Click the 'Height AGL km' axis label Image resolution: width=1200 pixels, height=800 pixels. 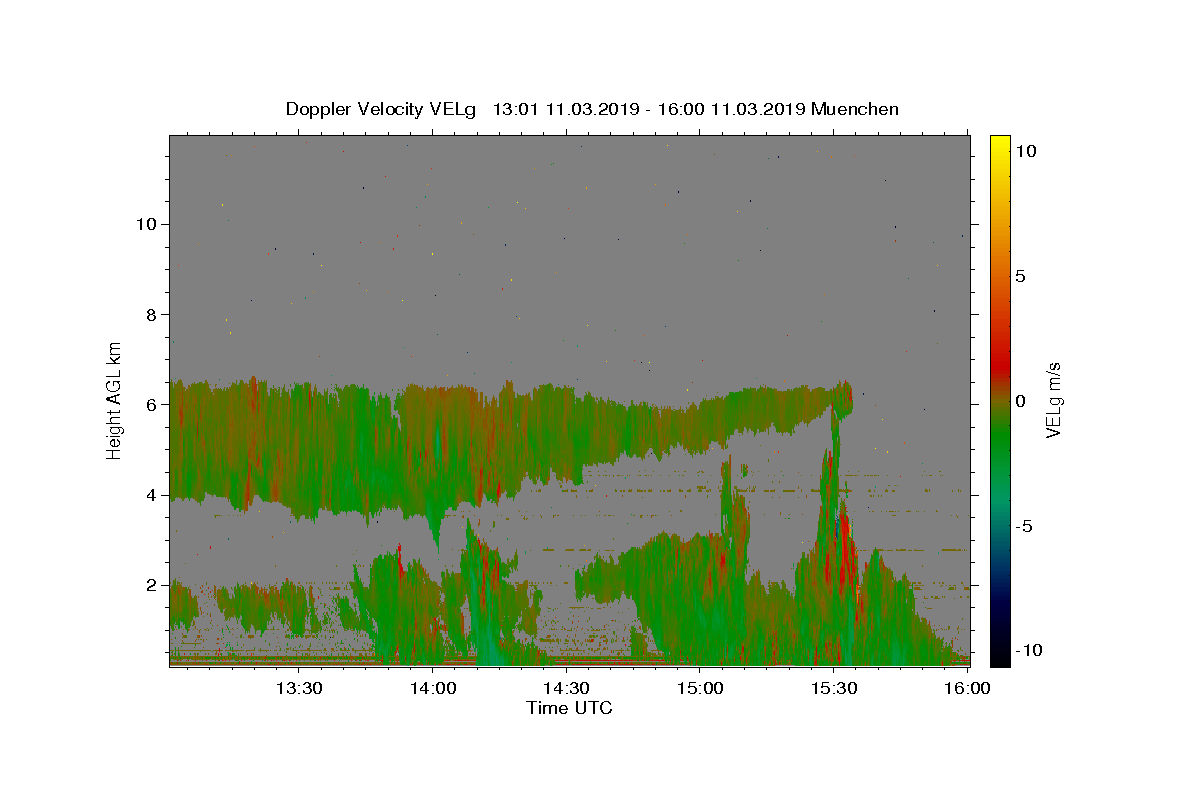tap(115, 400)
